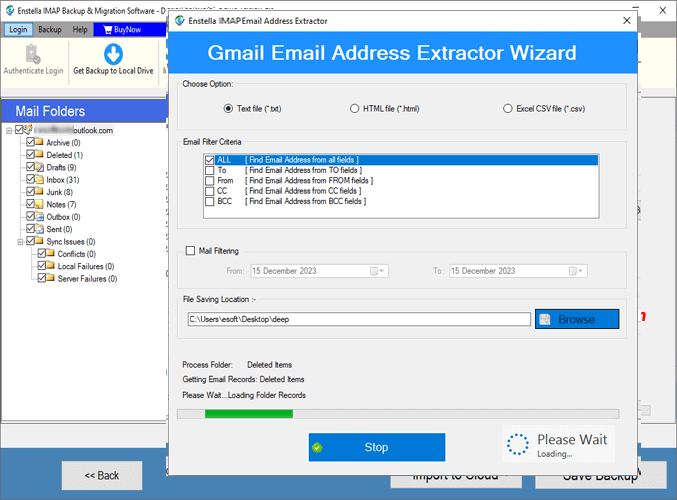Check the BCC fields filter checkbox
Viewport: 677px width, 500px height.
pyautogui.click(x=209, y=202)
